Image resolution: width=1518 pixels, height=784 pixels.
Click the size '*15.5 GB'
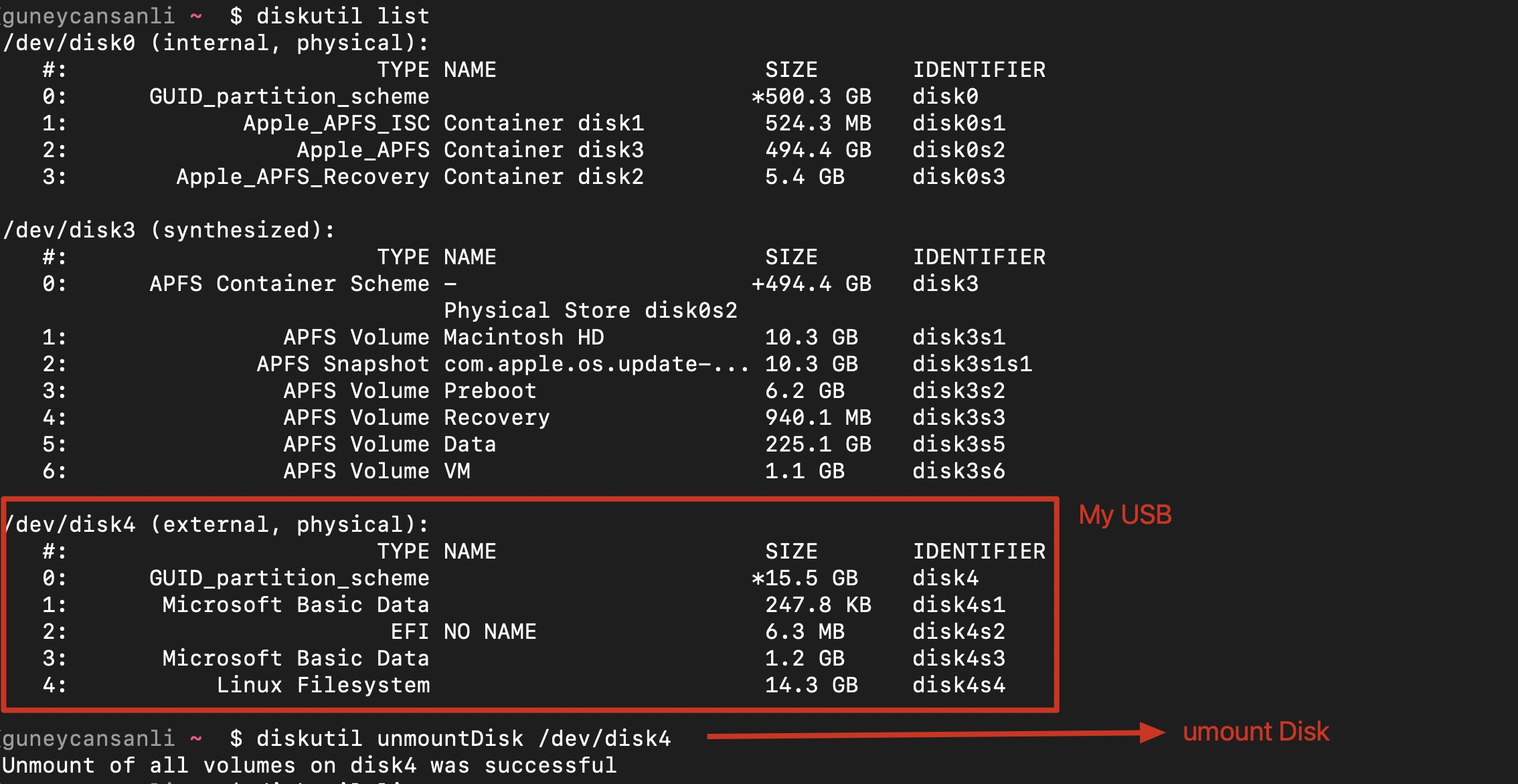[805, 578]
